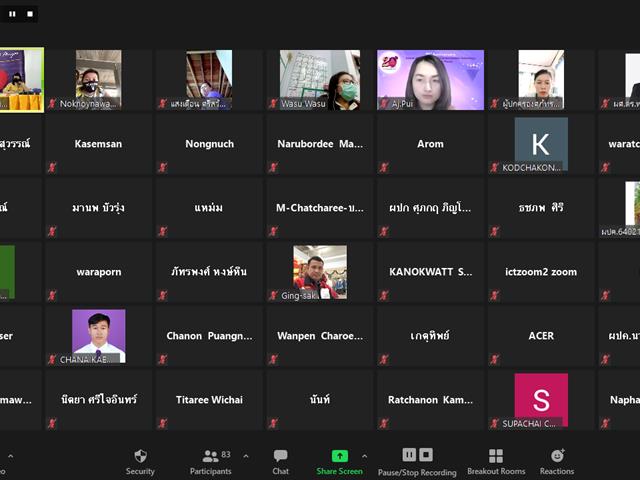This screenshot has height=480, width=640.
Task: Click muted mic icon on Wanpen Charoe tile
Action: point(273,359)
